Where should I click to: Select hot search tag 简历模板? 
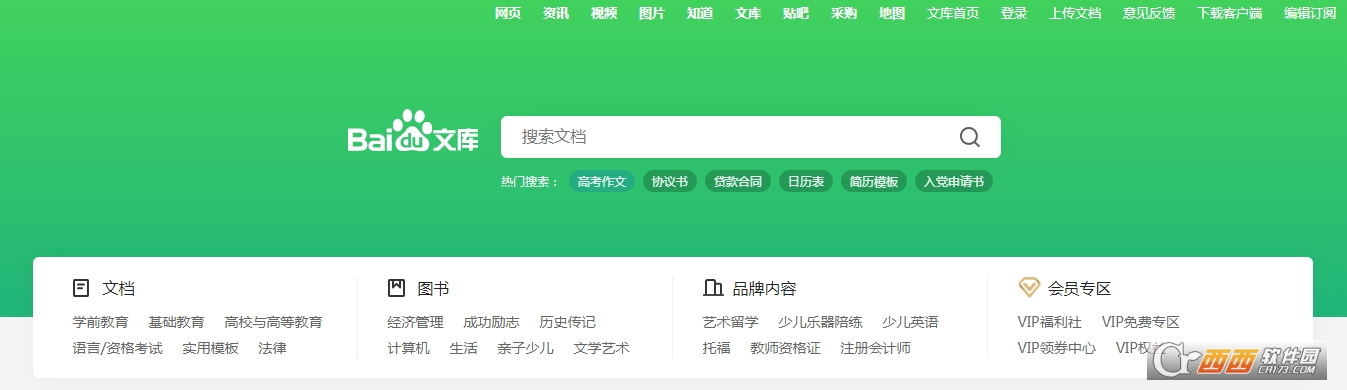click(874, 182)
